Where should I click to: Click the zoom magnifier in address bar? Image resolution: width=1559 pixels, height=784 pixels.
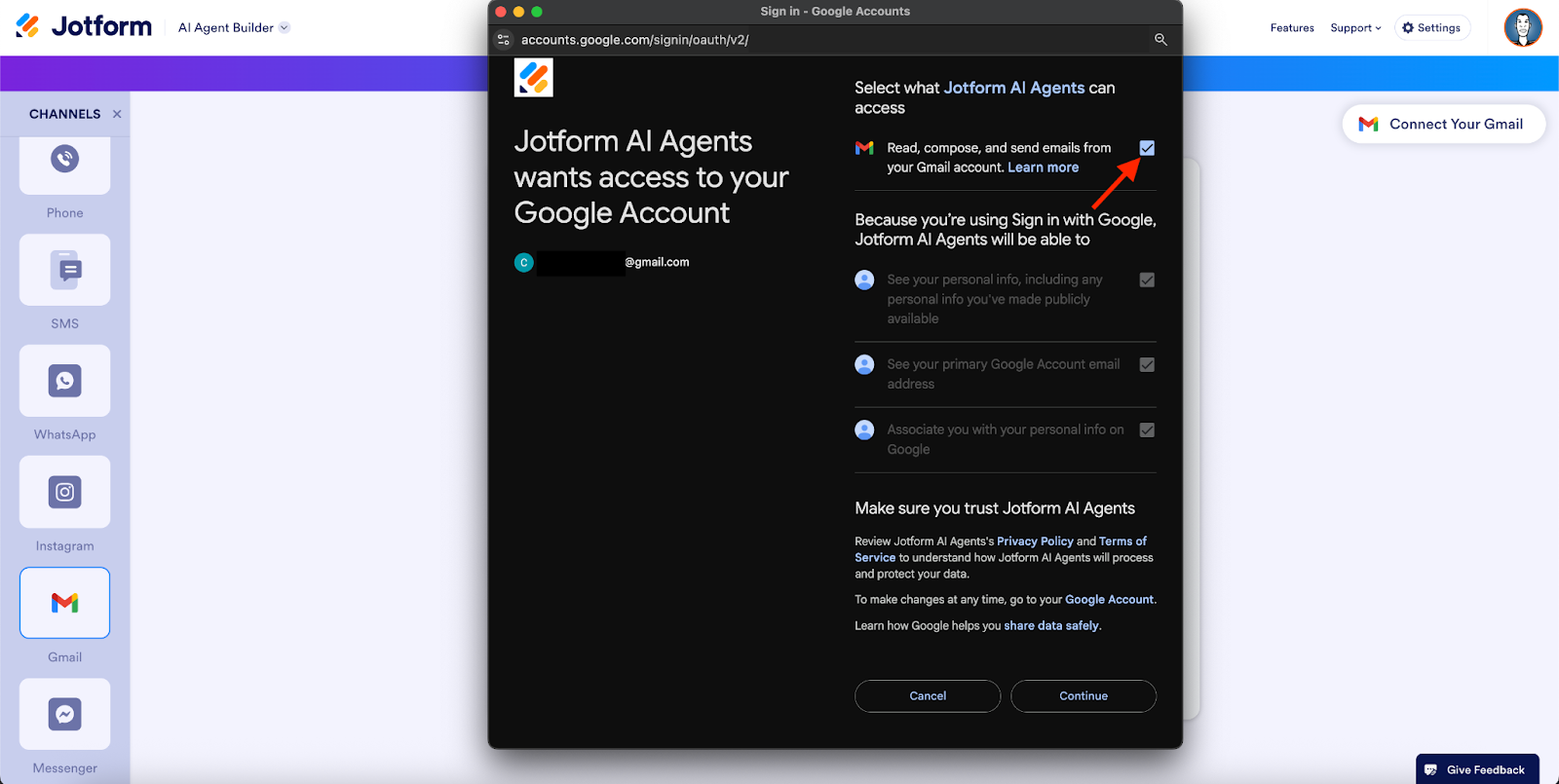point(1160,40)
